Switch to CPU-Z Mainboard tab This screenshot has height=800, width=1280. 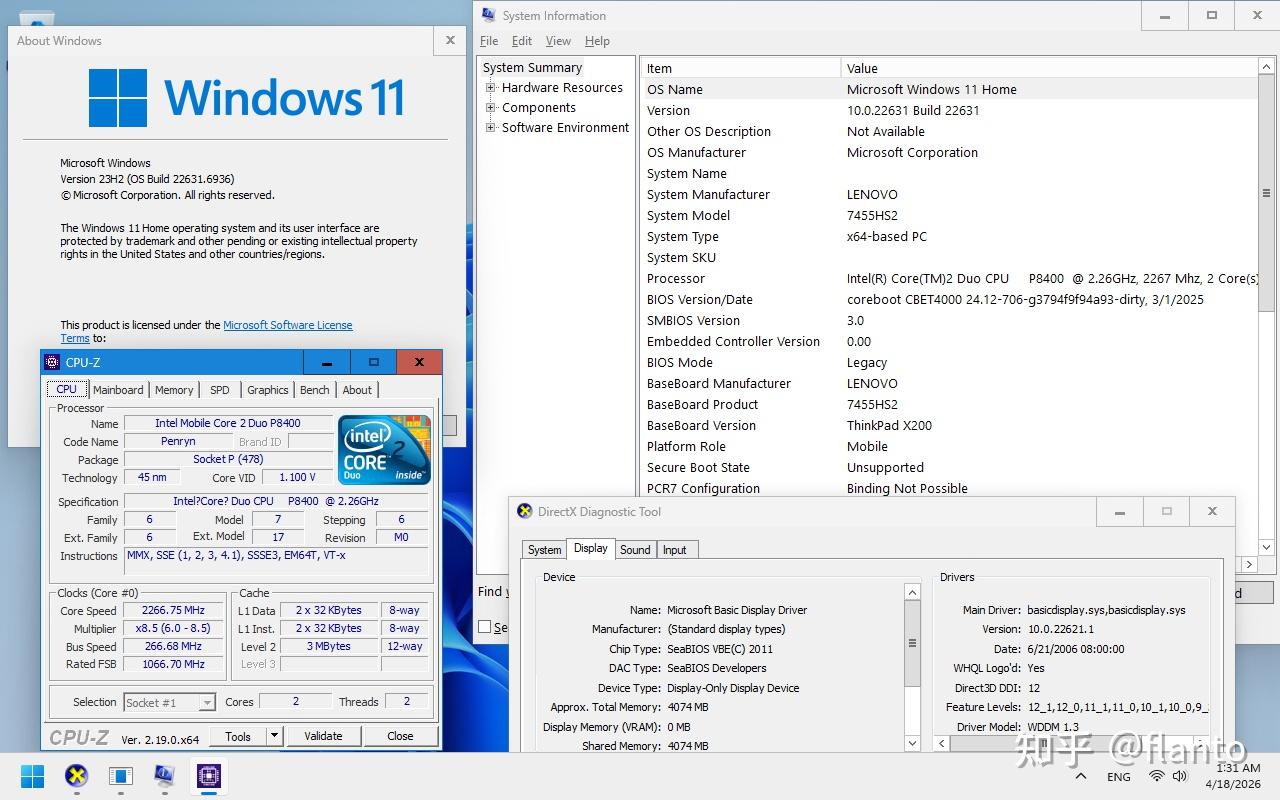tap(118, 390)
